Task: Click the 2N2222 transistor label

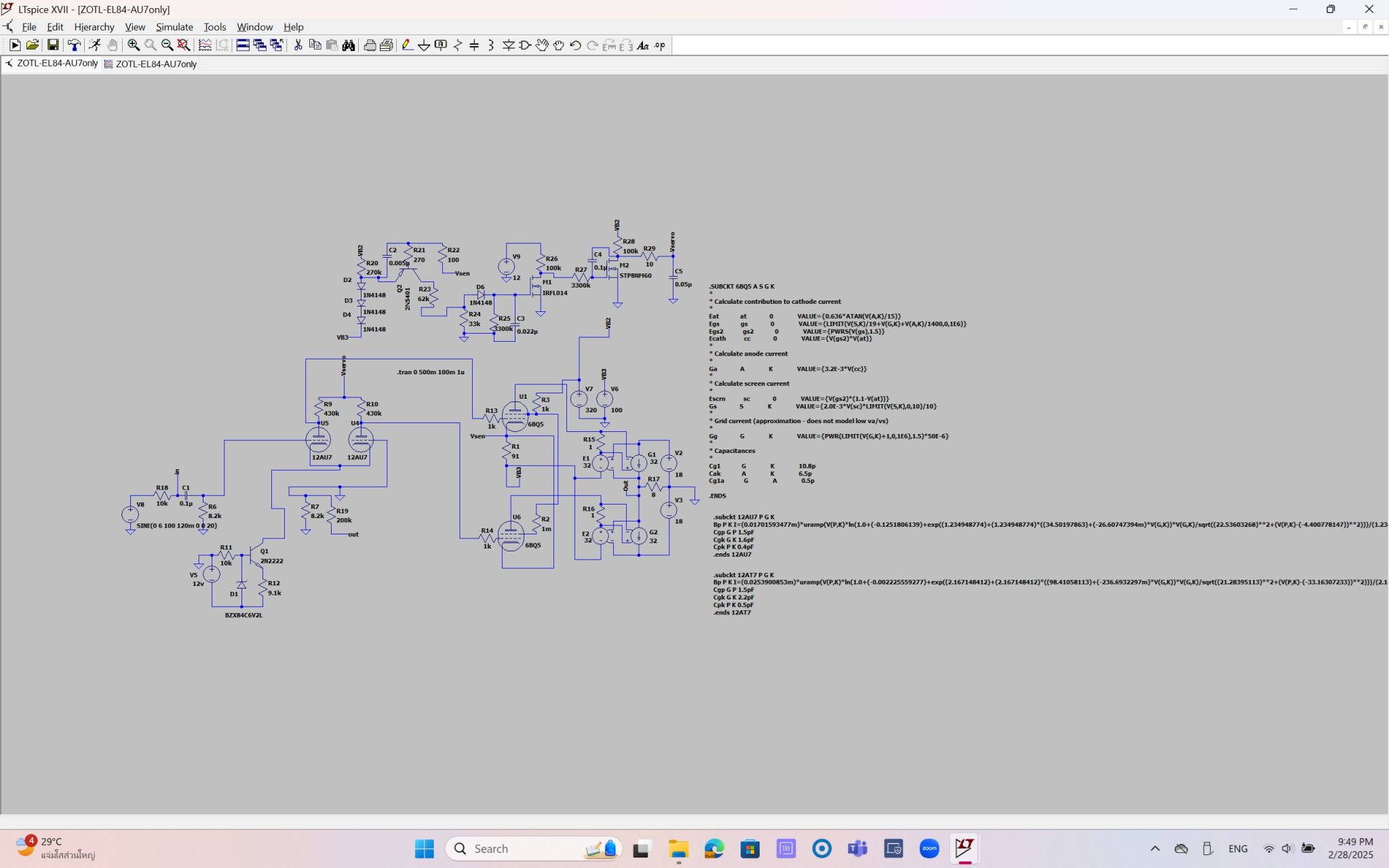Action: click(272, 561)
